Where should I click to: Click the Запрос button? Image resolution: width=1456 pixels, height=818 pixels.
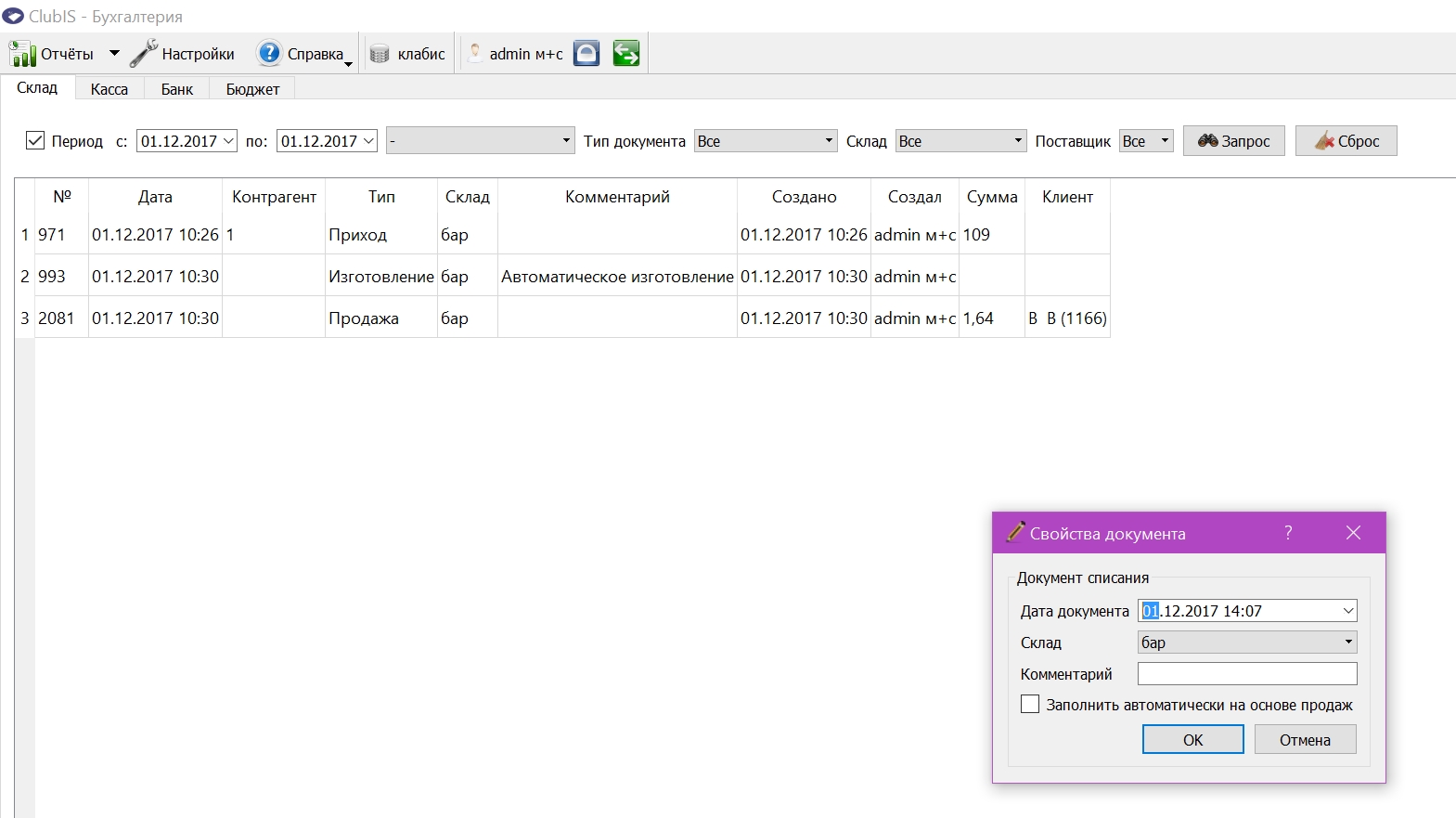tap(1234, 141)
